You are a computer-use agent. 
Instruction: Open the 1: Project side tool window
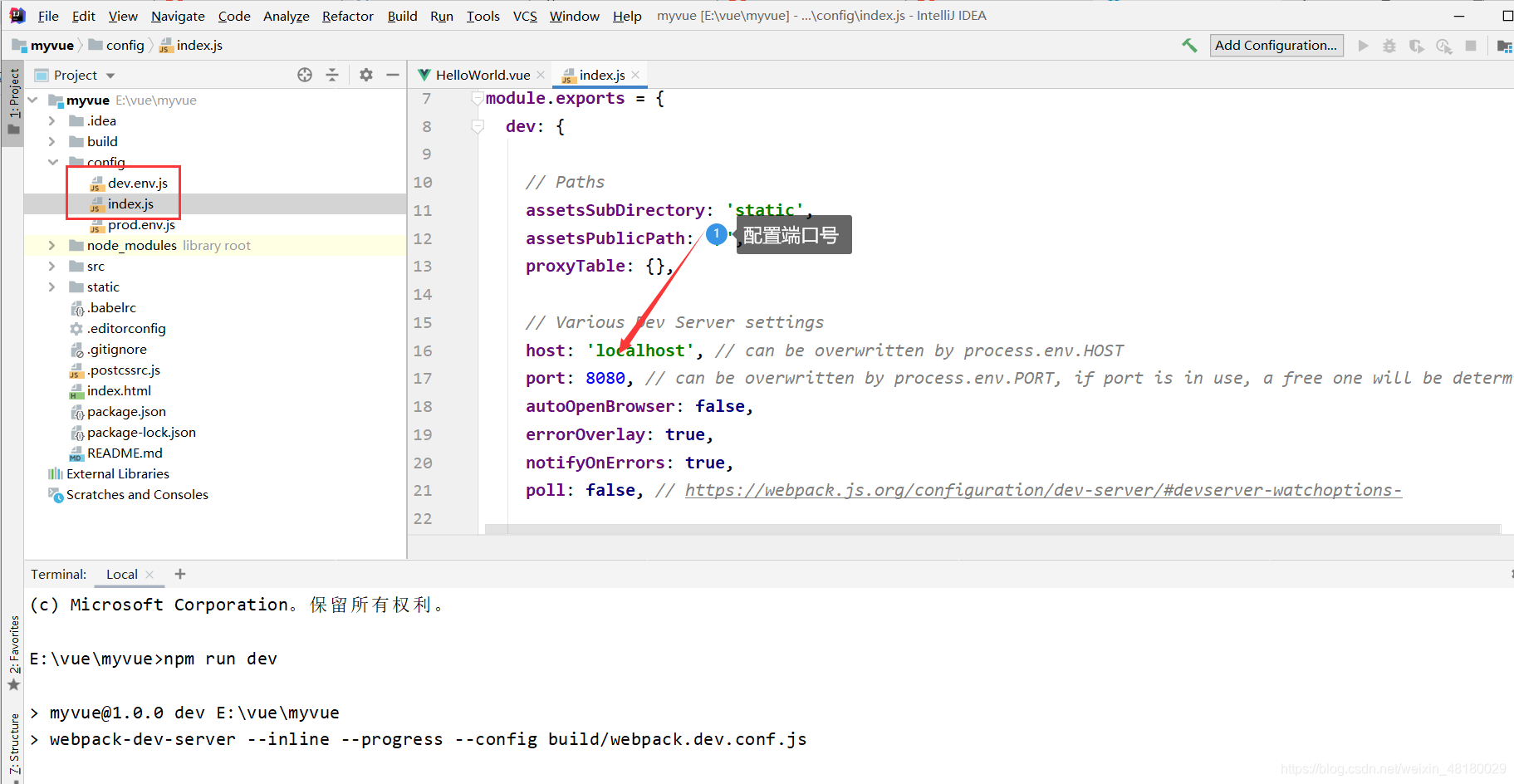click(13, 102)
